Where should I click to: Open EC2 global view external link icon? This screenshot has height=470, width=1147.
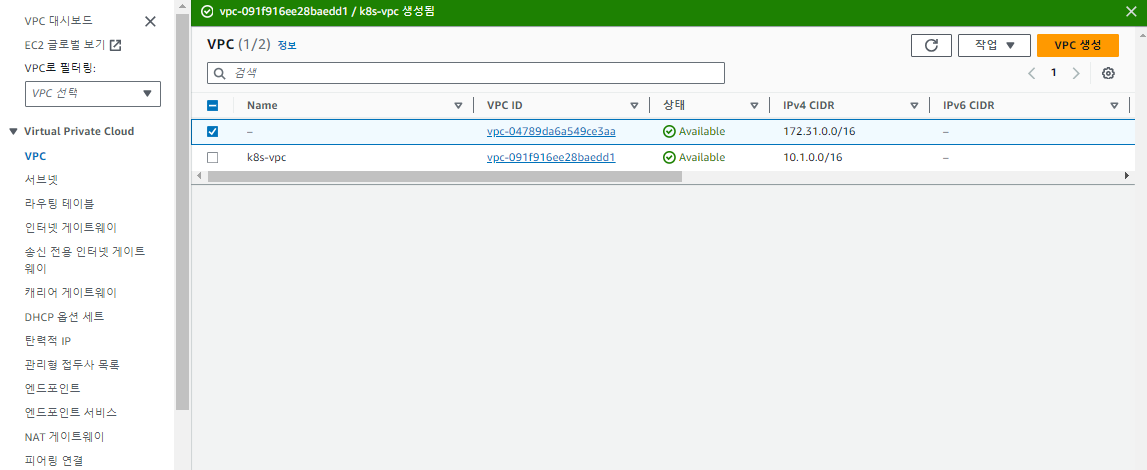click(x=116, y=45)
